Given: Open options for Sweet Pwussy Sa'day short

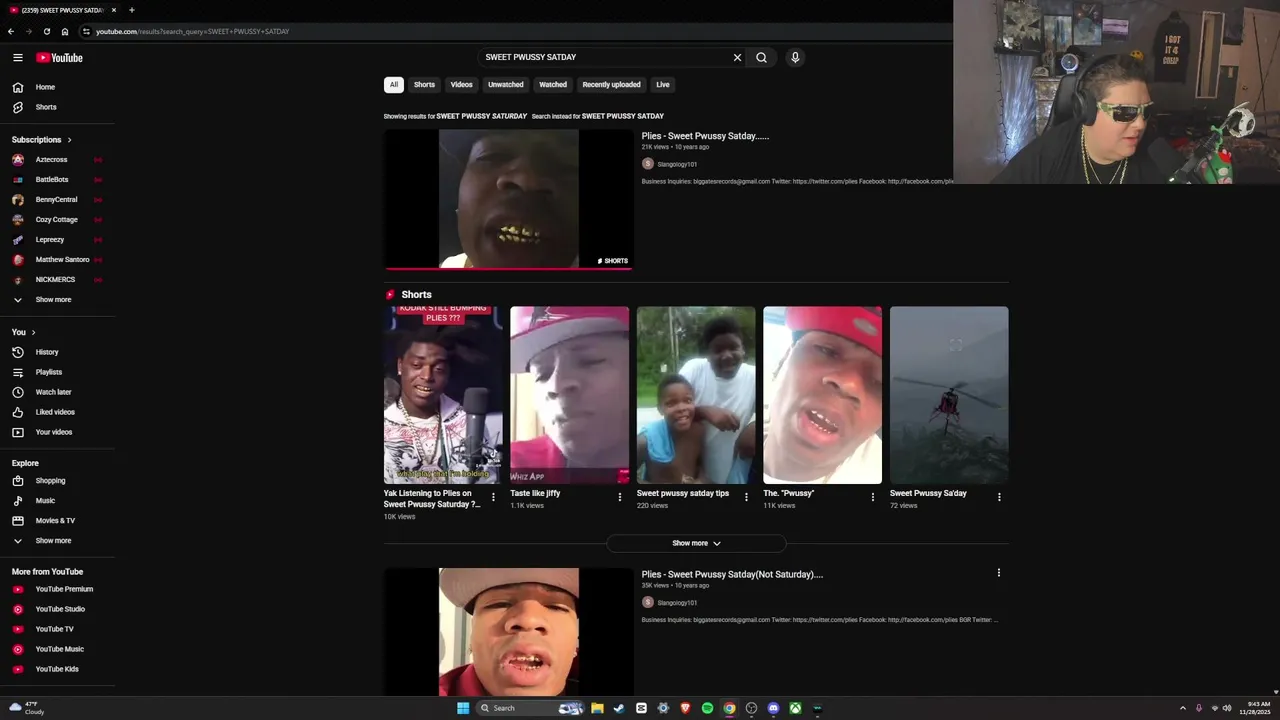Looking at the screenshot, I should coord(999,497).
